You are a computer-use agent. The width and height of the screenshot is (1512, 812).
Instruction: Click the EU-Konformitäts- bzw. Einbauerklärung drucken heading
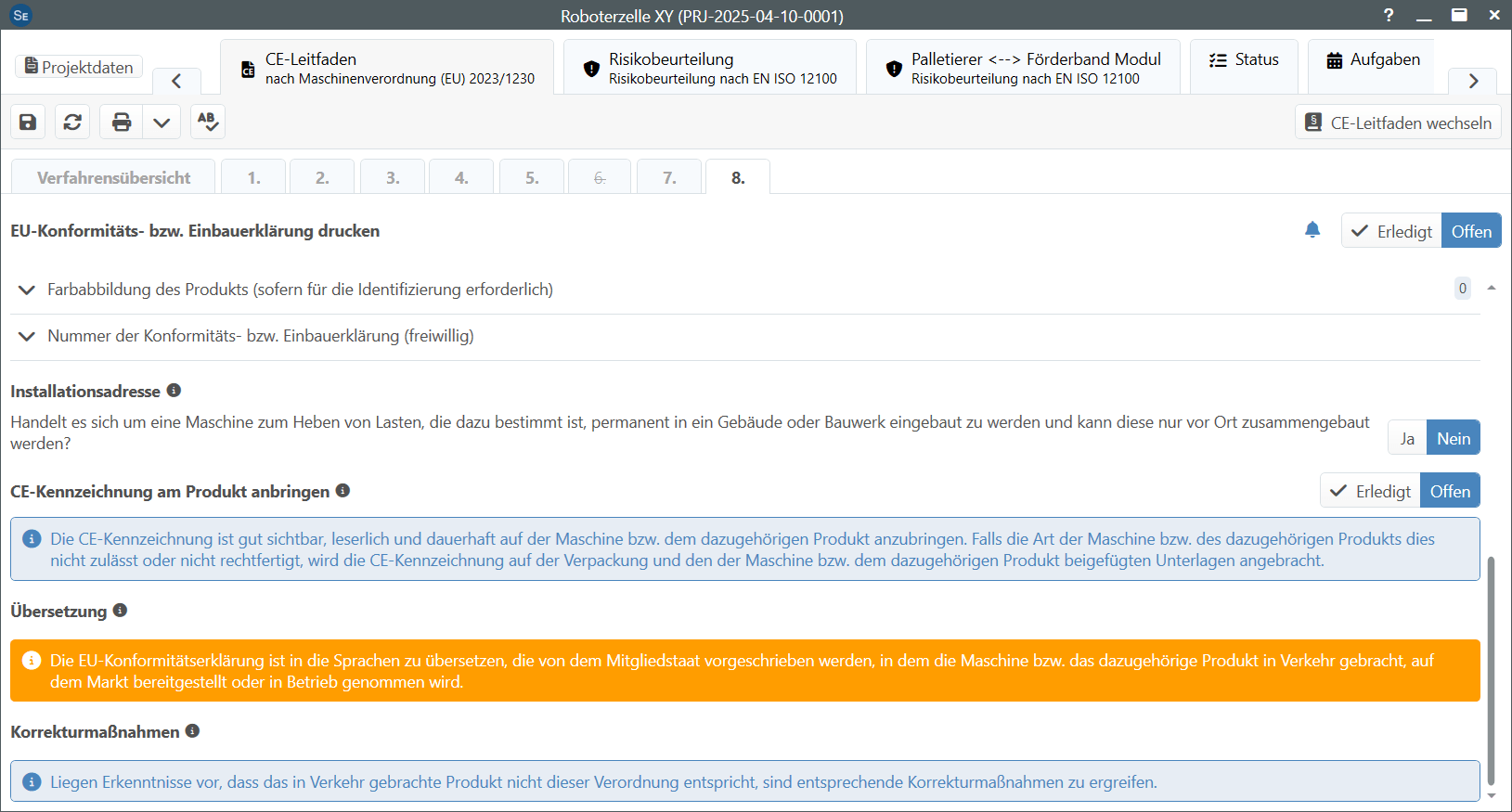(195, 231)
